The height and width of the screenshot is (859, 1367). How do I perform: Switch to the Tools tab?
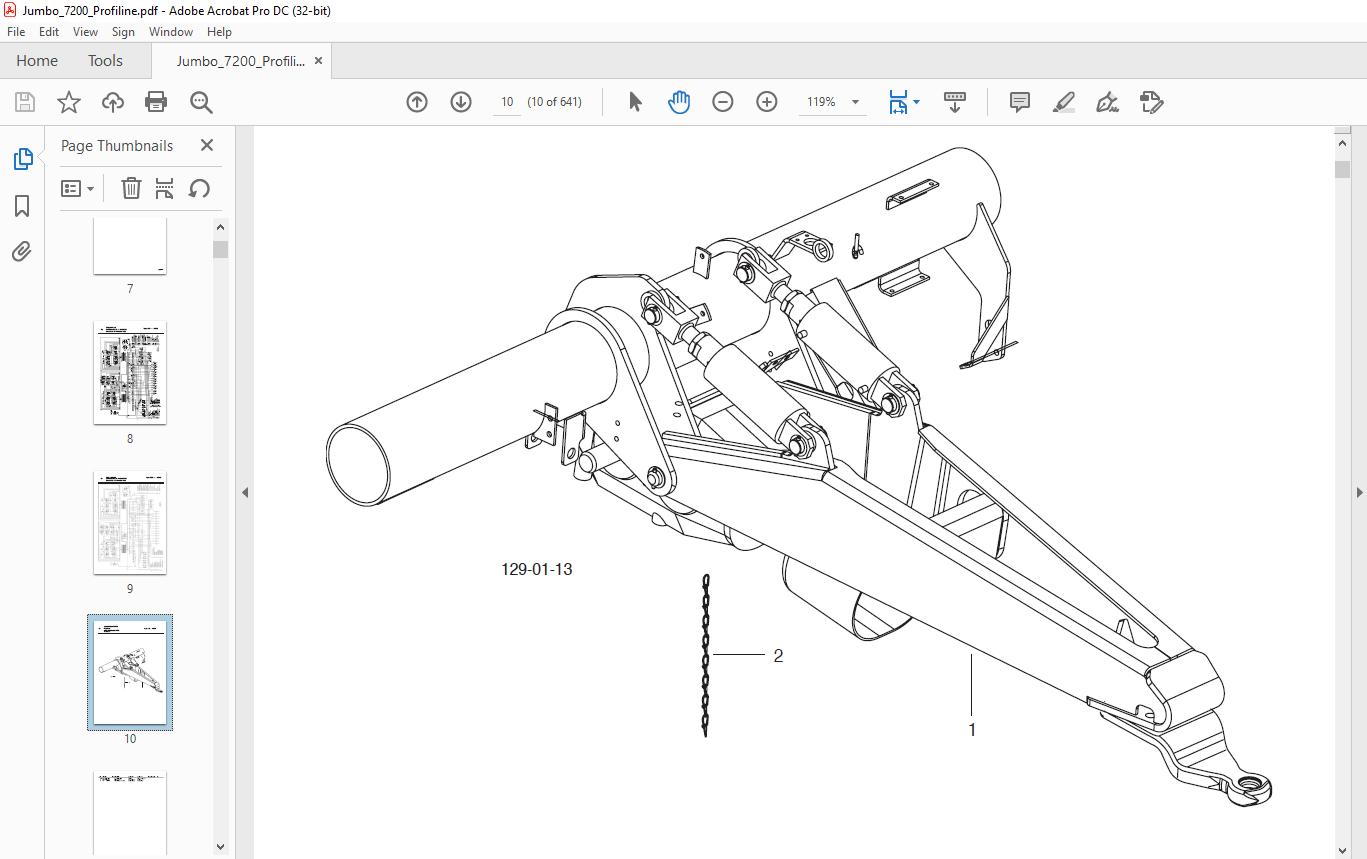tap(105, 61)
